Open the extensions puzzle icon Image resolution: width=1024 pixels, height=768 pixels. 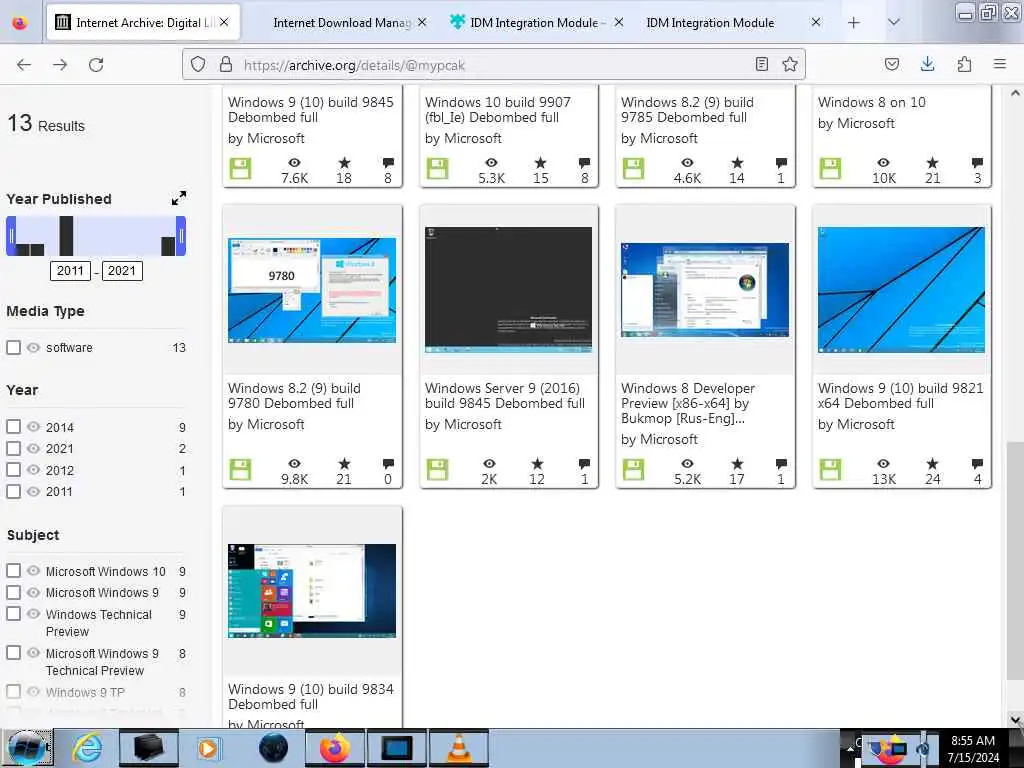point(964,64)
